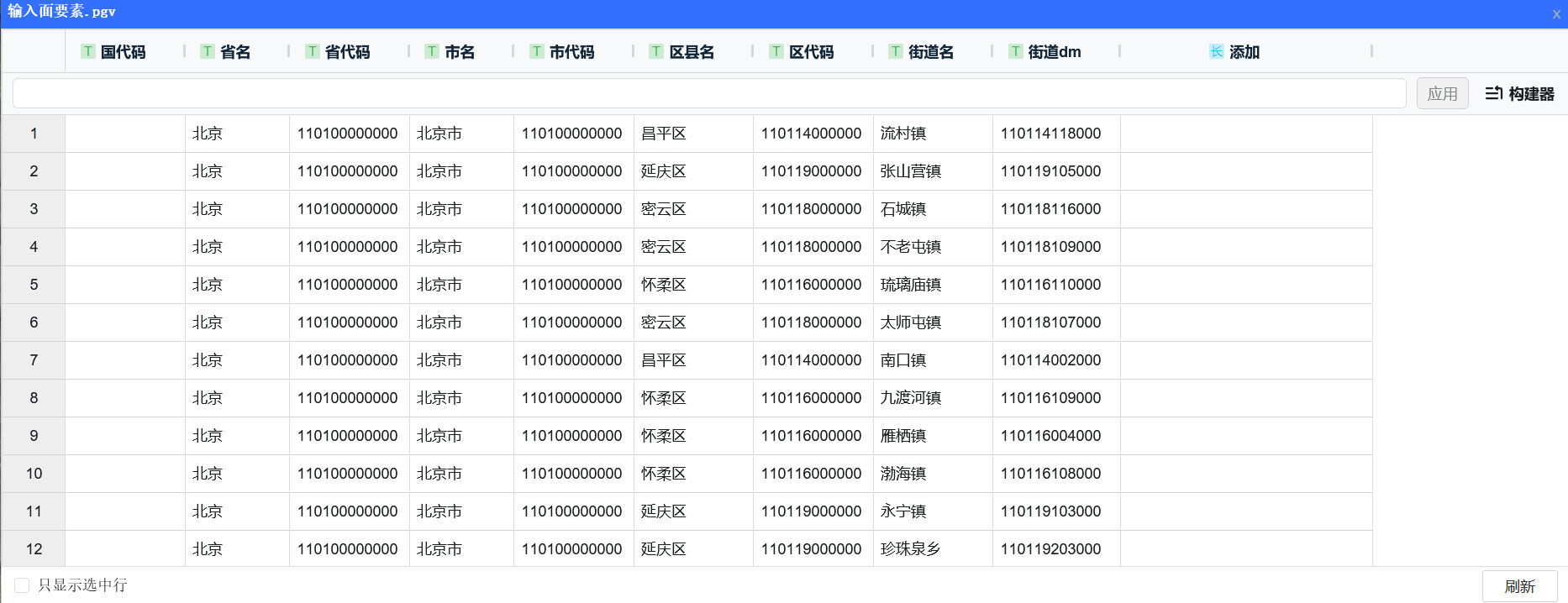The height and width of the screenshot is (603, 1568).
Task: Click the T type icon for 区县名
Action: (x=656, y=51)
